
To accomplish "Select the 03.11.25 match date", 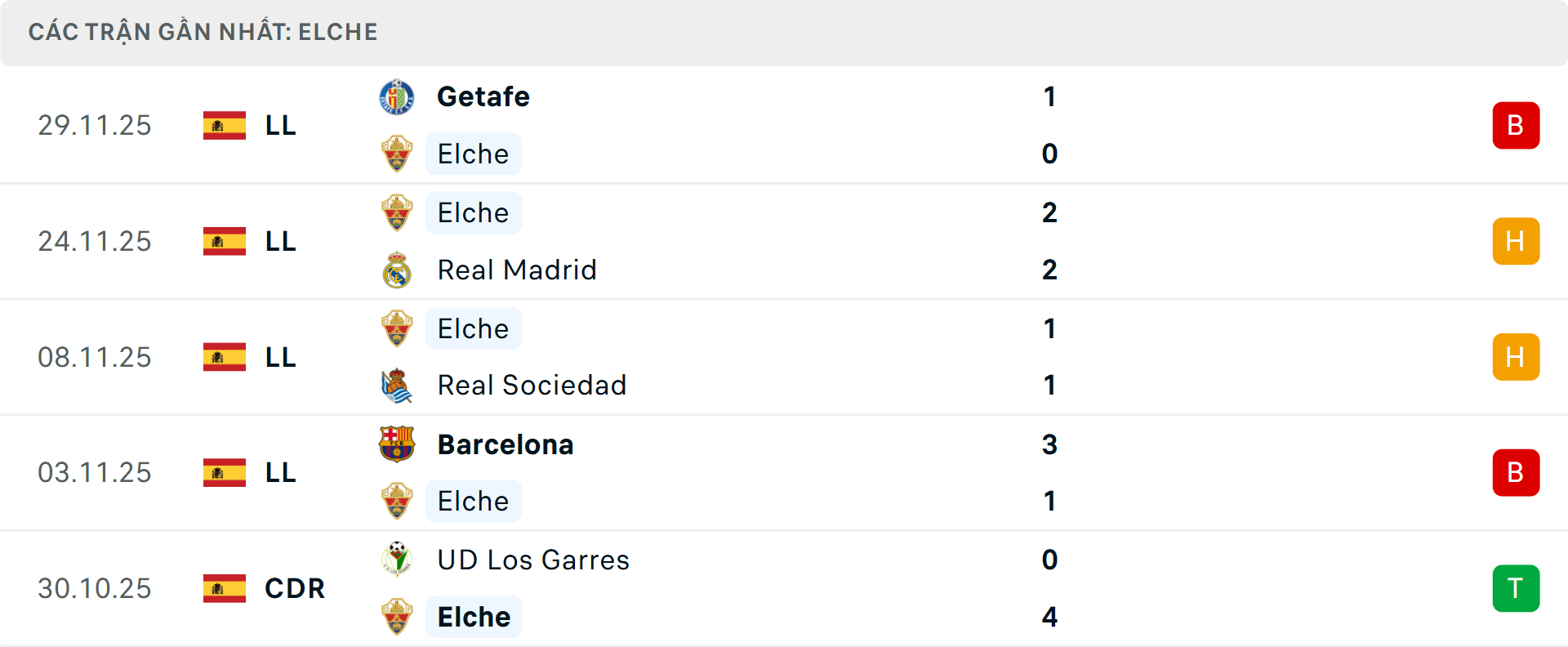I will click(x=95, y=473).
